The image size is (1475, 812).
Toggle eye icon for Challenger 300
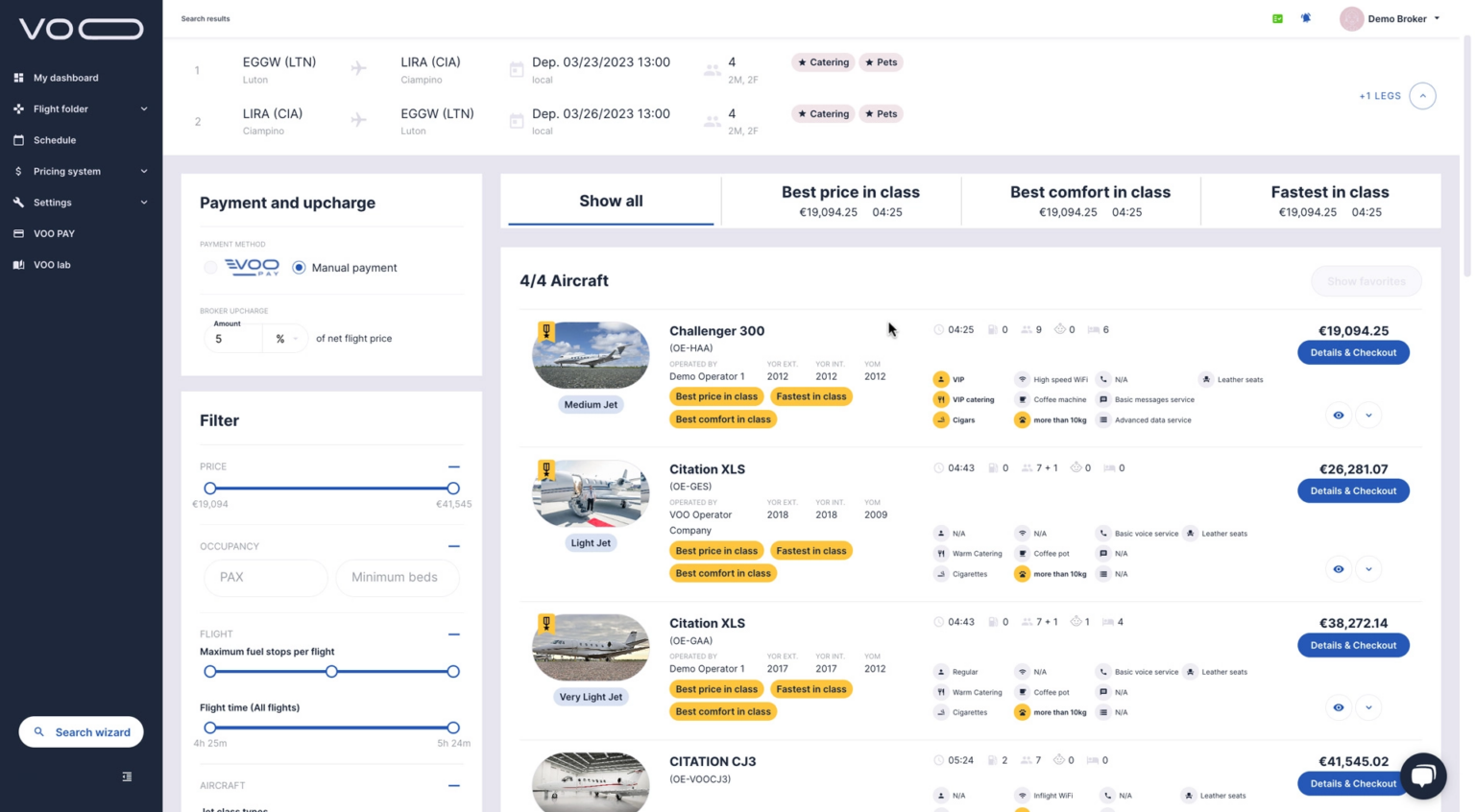1338,416
